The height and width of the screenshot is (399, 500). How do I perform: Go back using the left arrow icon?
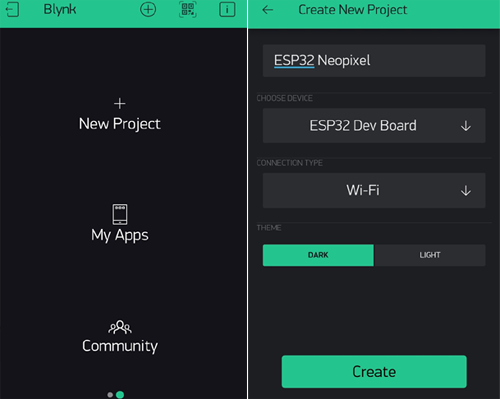[x=268, y=10]
